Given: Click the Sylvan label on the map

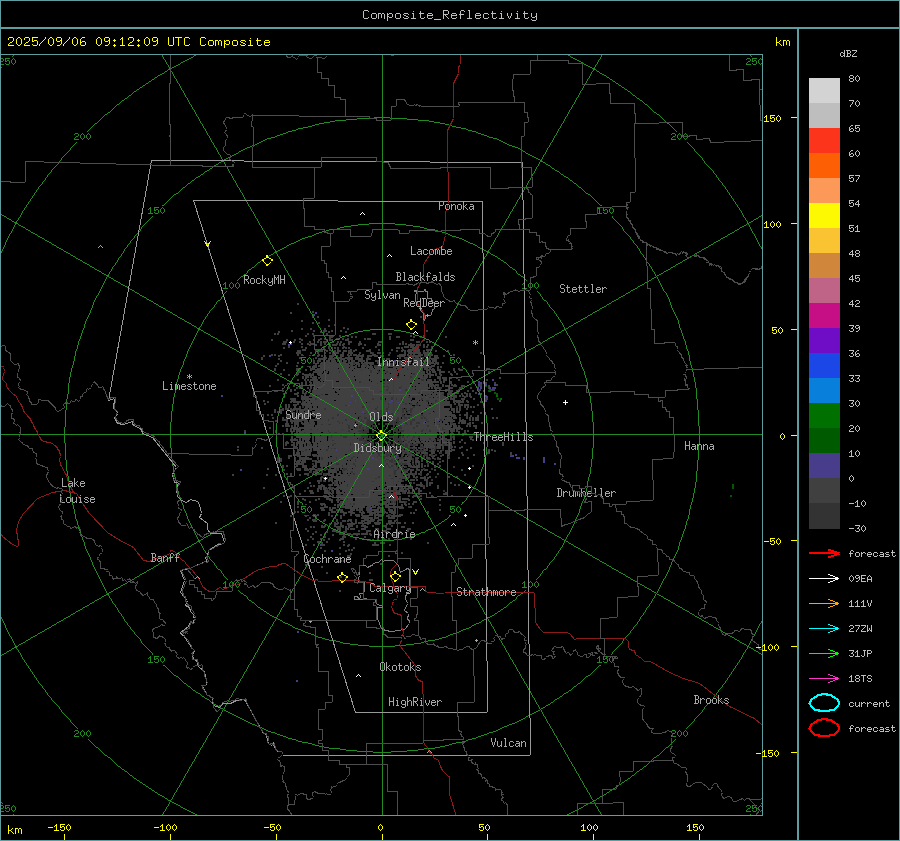Looking at the screenshot, I should coord(382,295).
